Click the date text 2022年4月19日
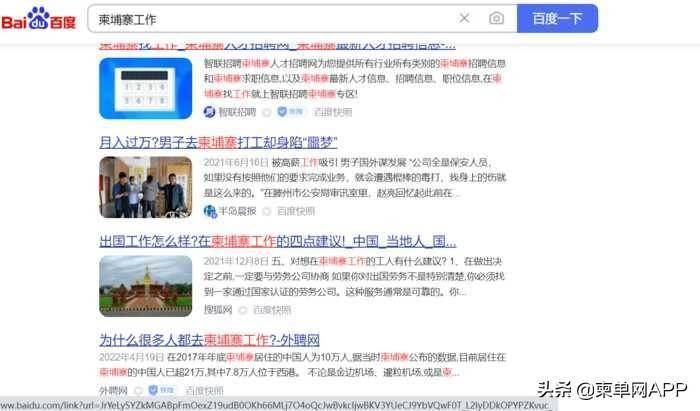The image size is (700, 411). pos(132,357)
